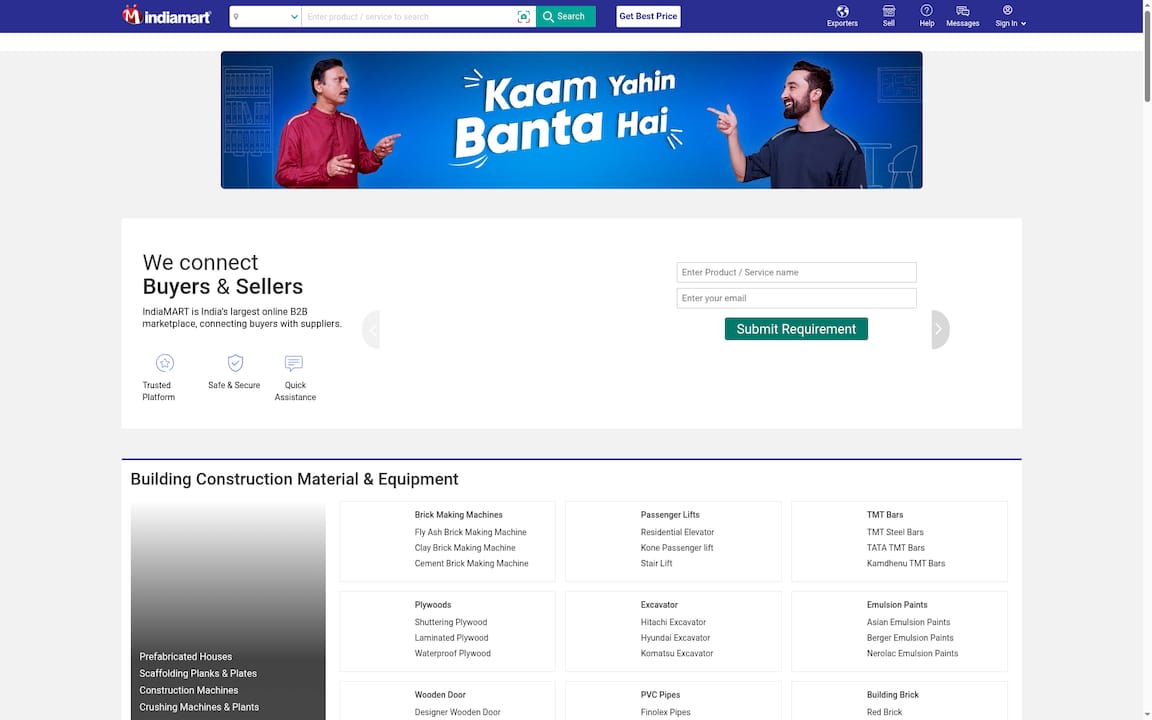The image size is (1152, 720).
Task: Open TMT Steel Bars link
Action: click(895, 532)
